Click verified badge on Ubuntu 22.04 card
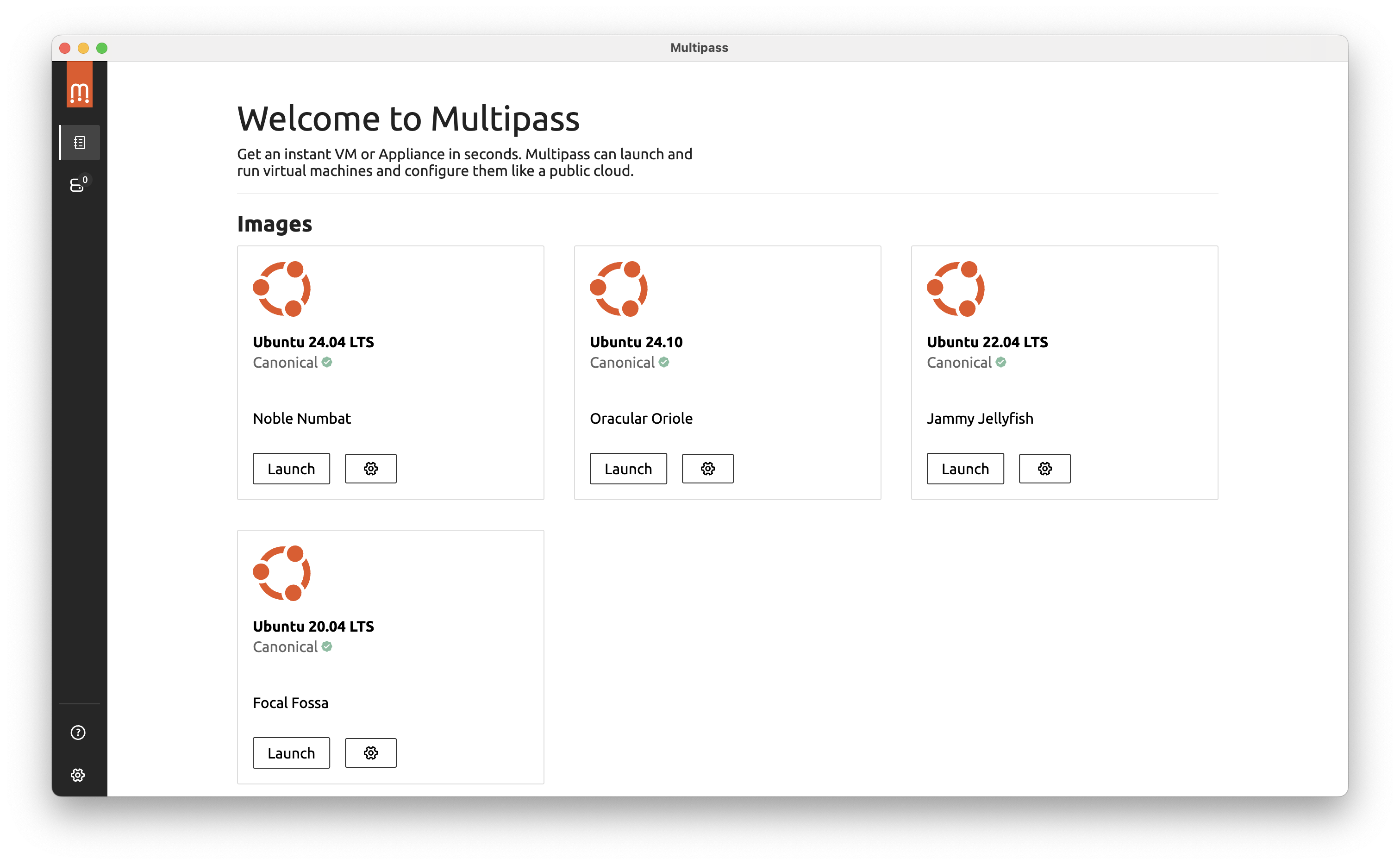 [x=1000, y=362]
